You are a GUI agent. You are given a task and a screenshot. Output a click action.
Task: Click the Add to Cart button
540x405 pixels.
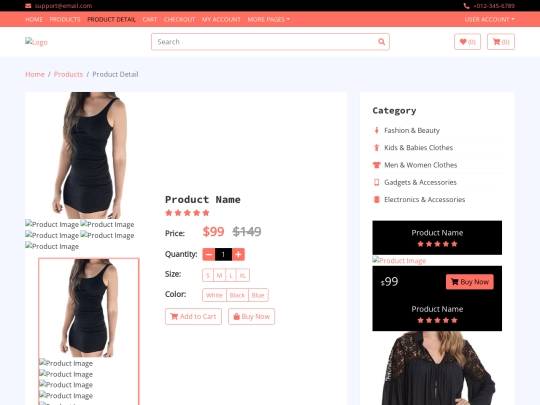point(193,316)
